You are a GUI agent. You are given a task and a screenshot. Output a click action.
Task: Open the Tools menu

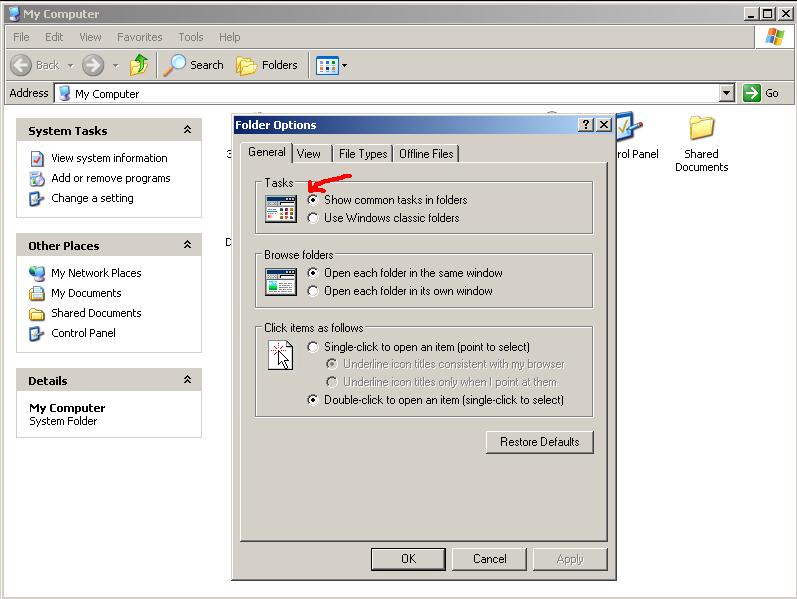coord(191,37)
